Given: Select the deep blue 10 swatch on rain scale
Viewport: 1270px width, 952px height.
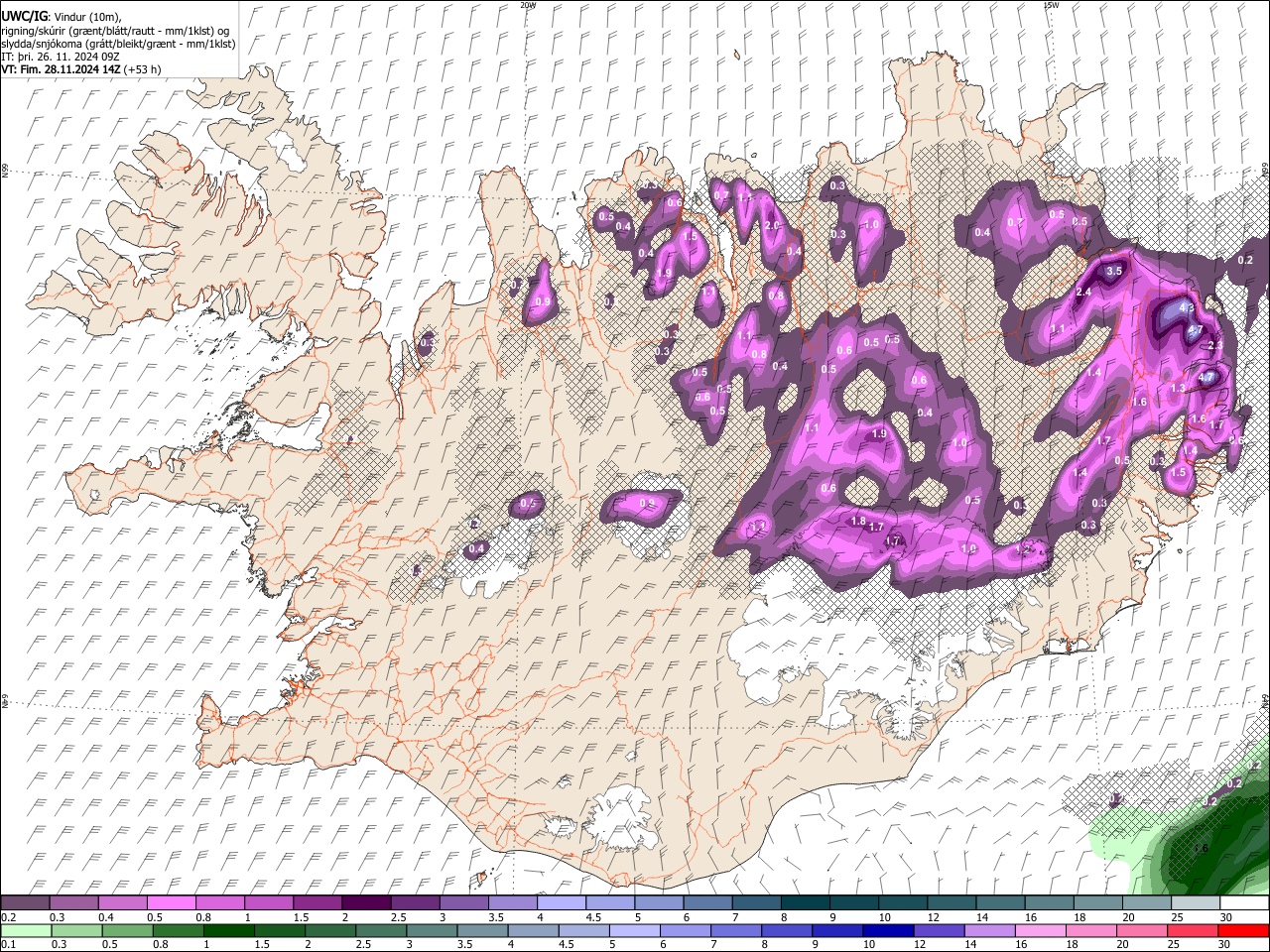Looking at the screenshot, I should pyautogui.click(x=888, y=930).
